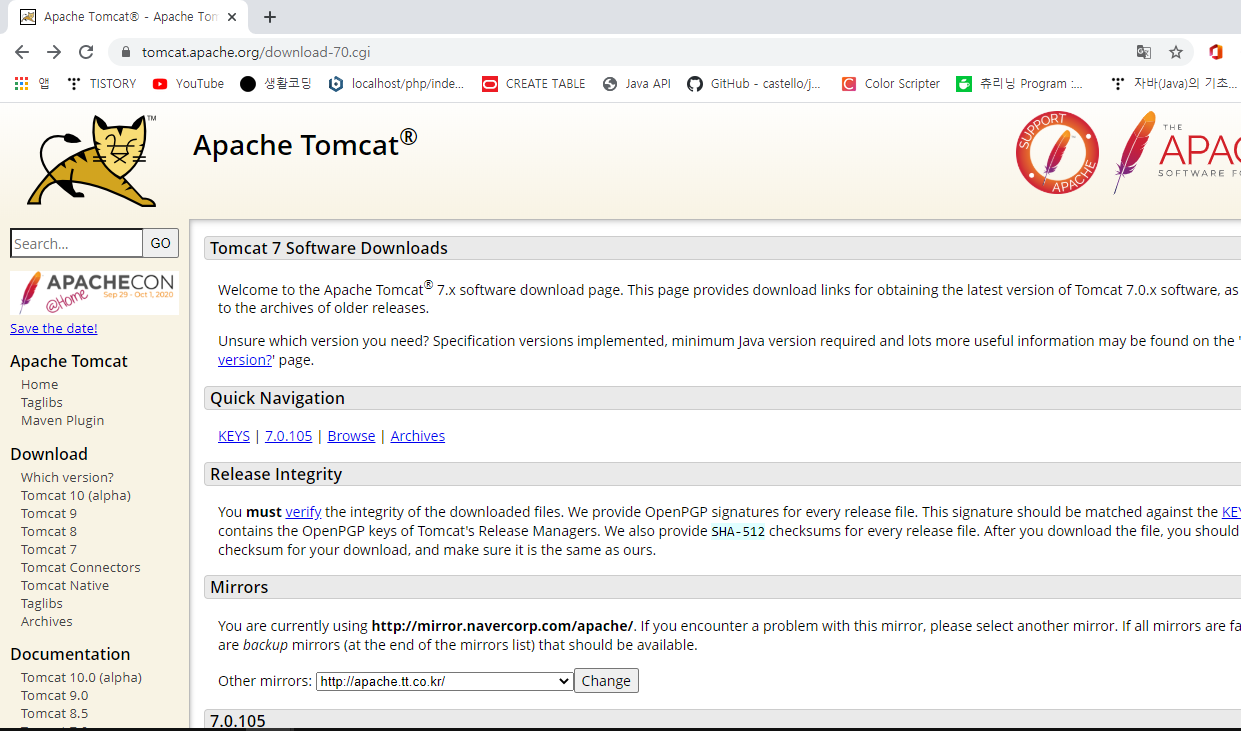Open the Color Scripter bookmark
Viewport: 1241px width, 731px height.
tap(891, 84)
